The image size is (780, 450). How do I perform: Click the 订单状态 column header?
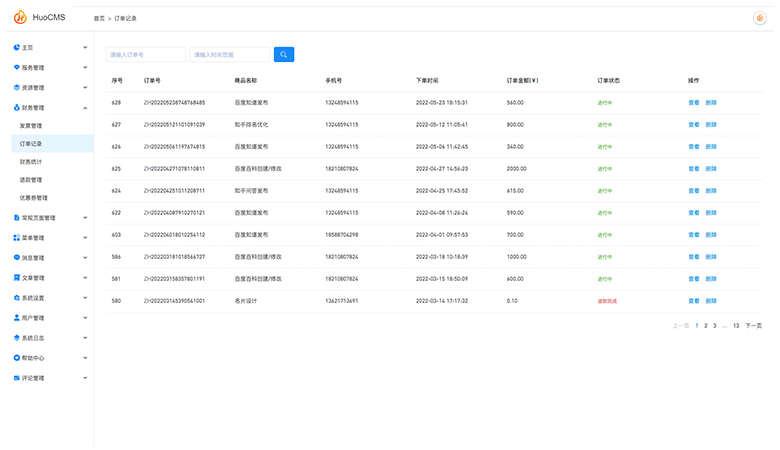coord(608,81)
